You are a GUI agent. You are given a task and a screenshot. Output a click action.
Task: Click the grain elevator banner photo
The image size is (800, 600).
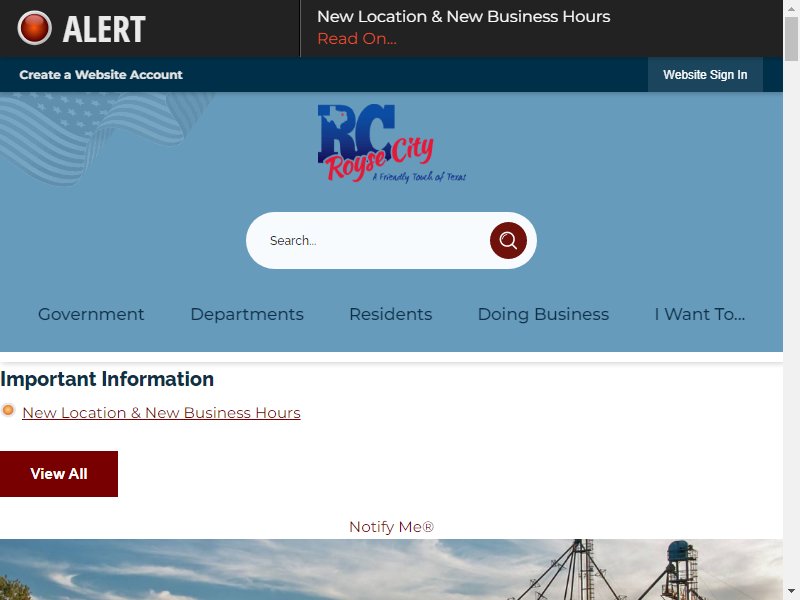coord(391,569)
